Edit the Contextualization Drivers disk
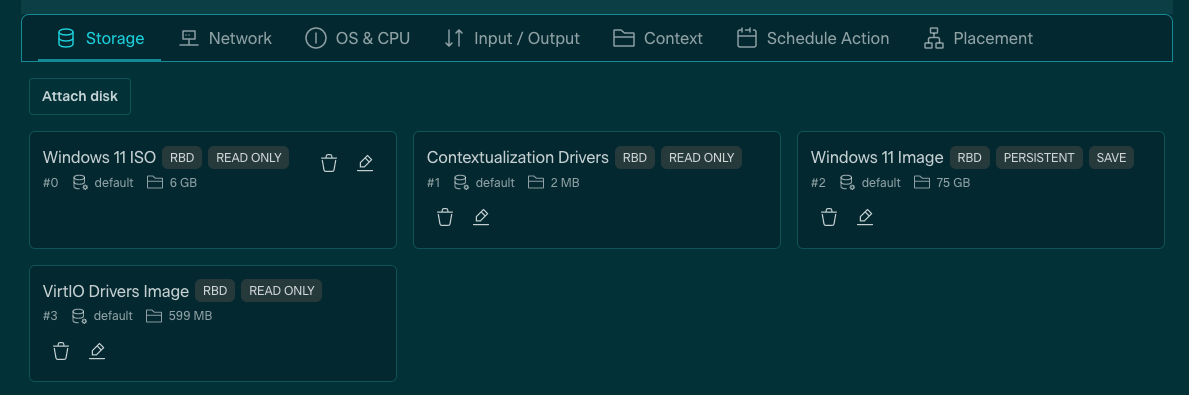 pyautogui.click(x=481, y=218)
